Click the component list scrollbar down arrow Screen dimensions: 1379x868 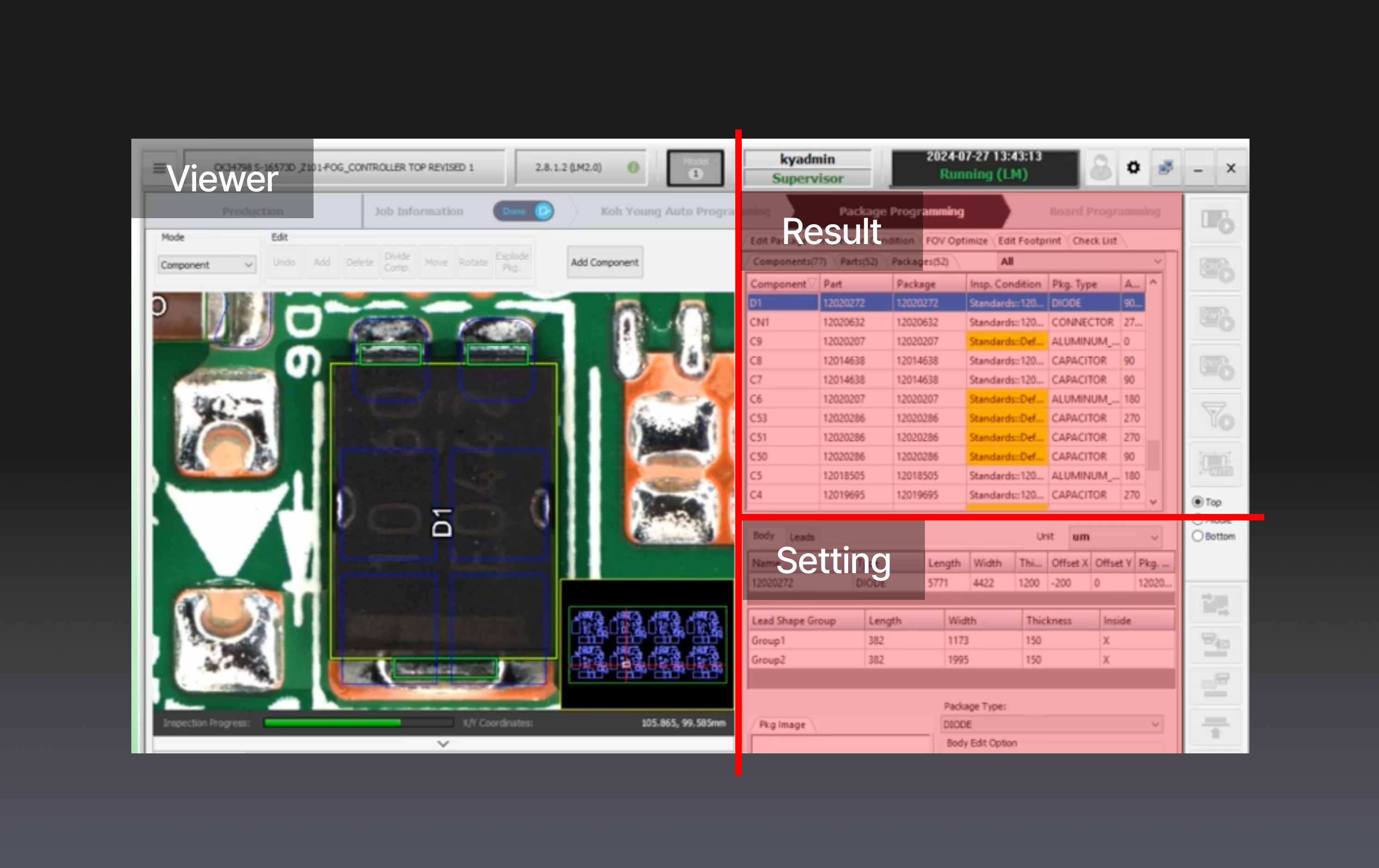[x=1153, y=502]
